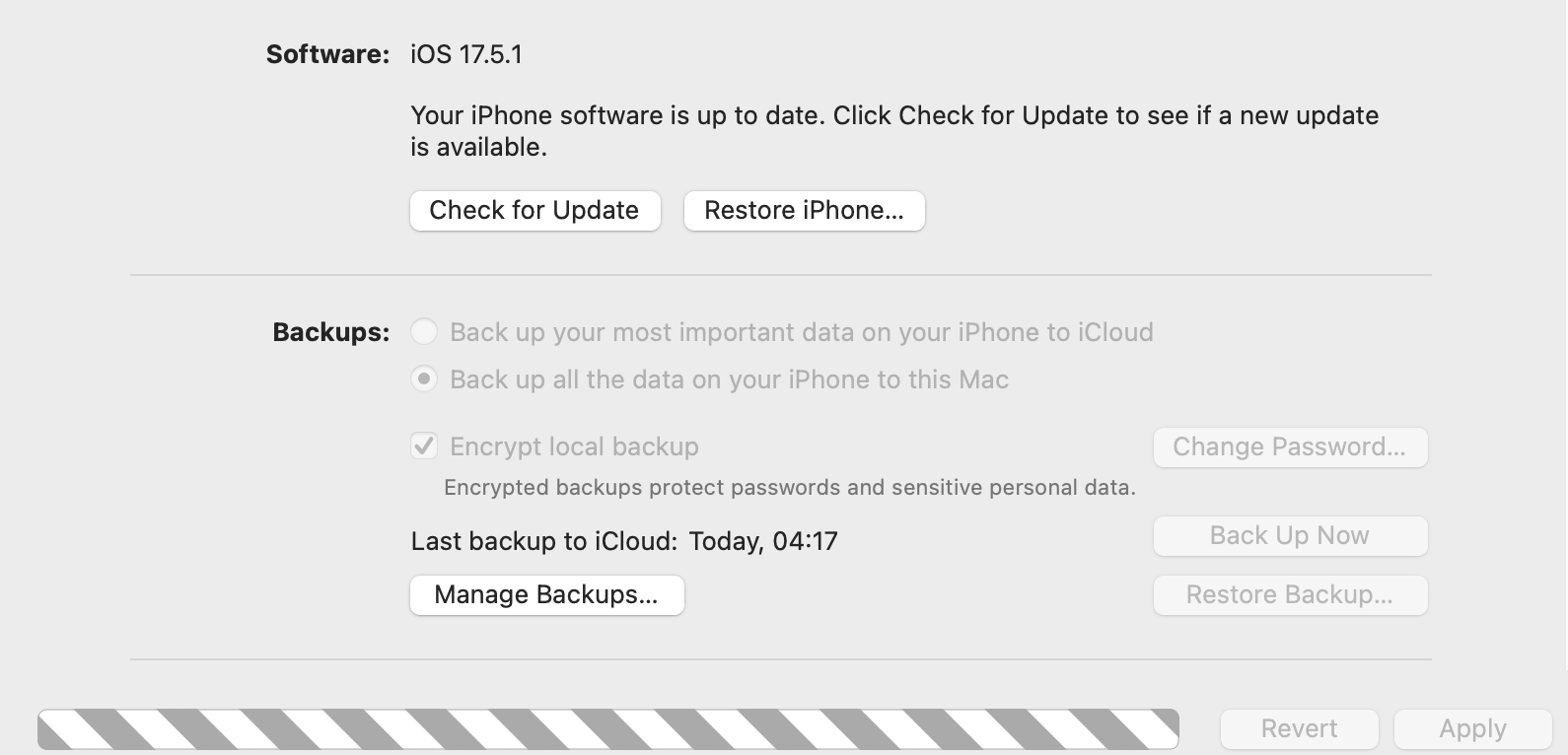Click the iOS 17.5.1 version text
Screen dimensions: 1568x755
[x=466, y=54]
